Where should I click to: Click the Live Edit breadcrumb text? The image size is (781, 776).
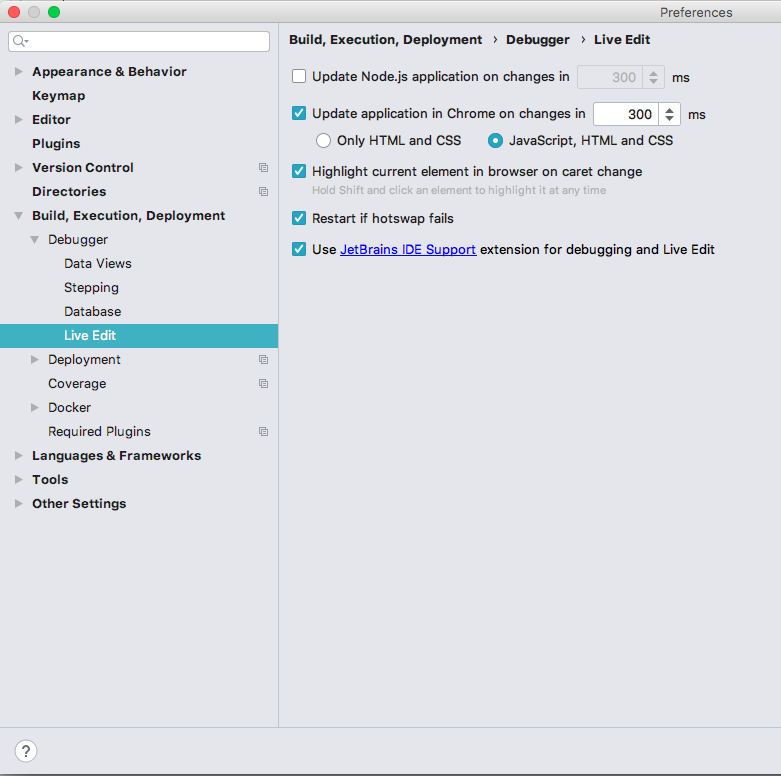(622, 40)
